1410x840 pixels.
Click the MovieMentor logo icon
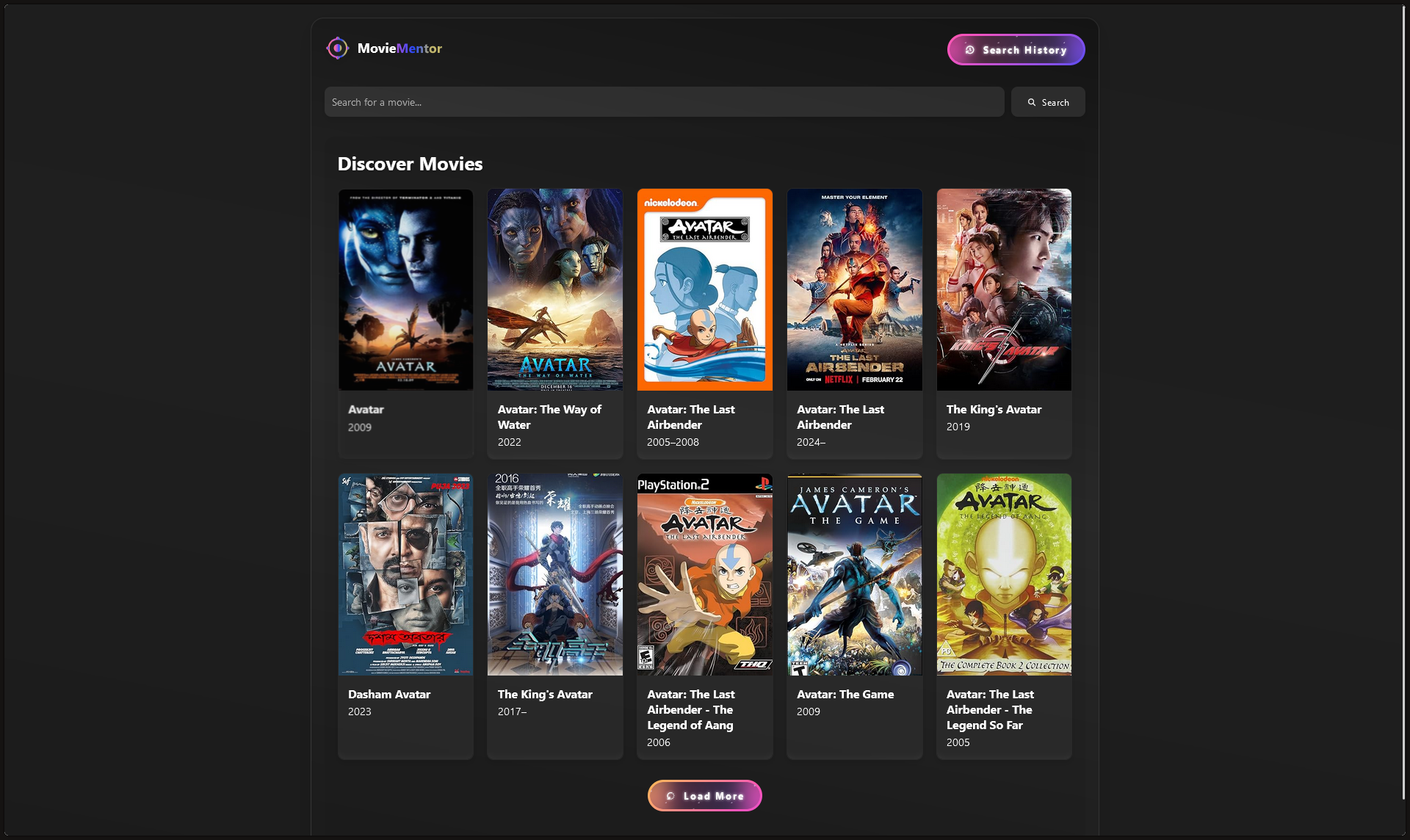click(337, 48)
